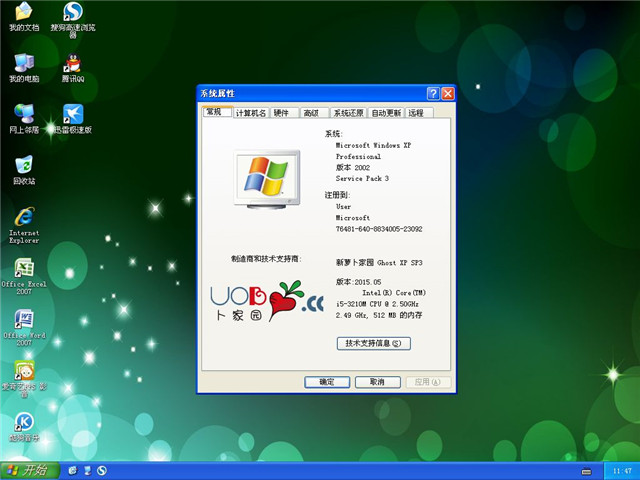Switch to the 计算机名 tab
Image resolution: width=640 pixels, height=480 pixels.
251,113
